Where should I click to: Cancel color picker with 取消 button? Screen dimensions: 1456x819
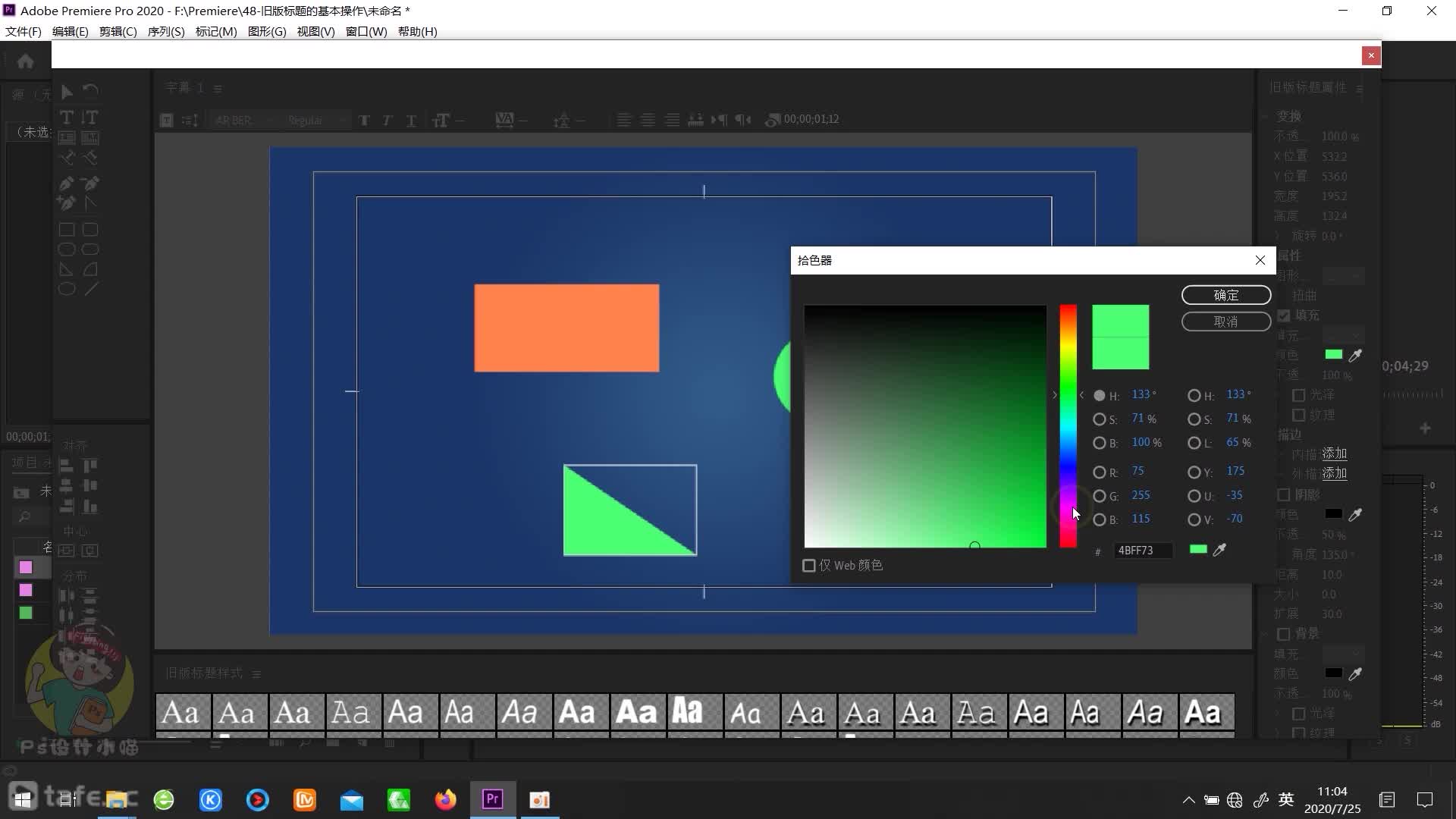pyautogui.click(x=1226, y=322)
